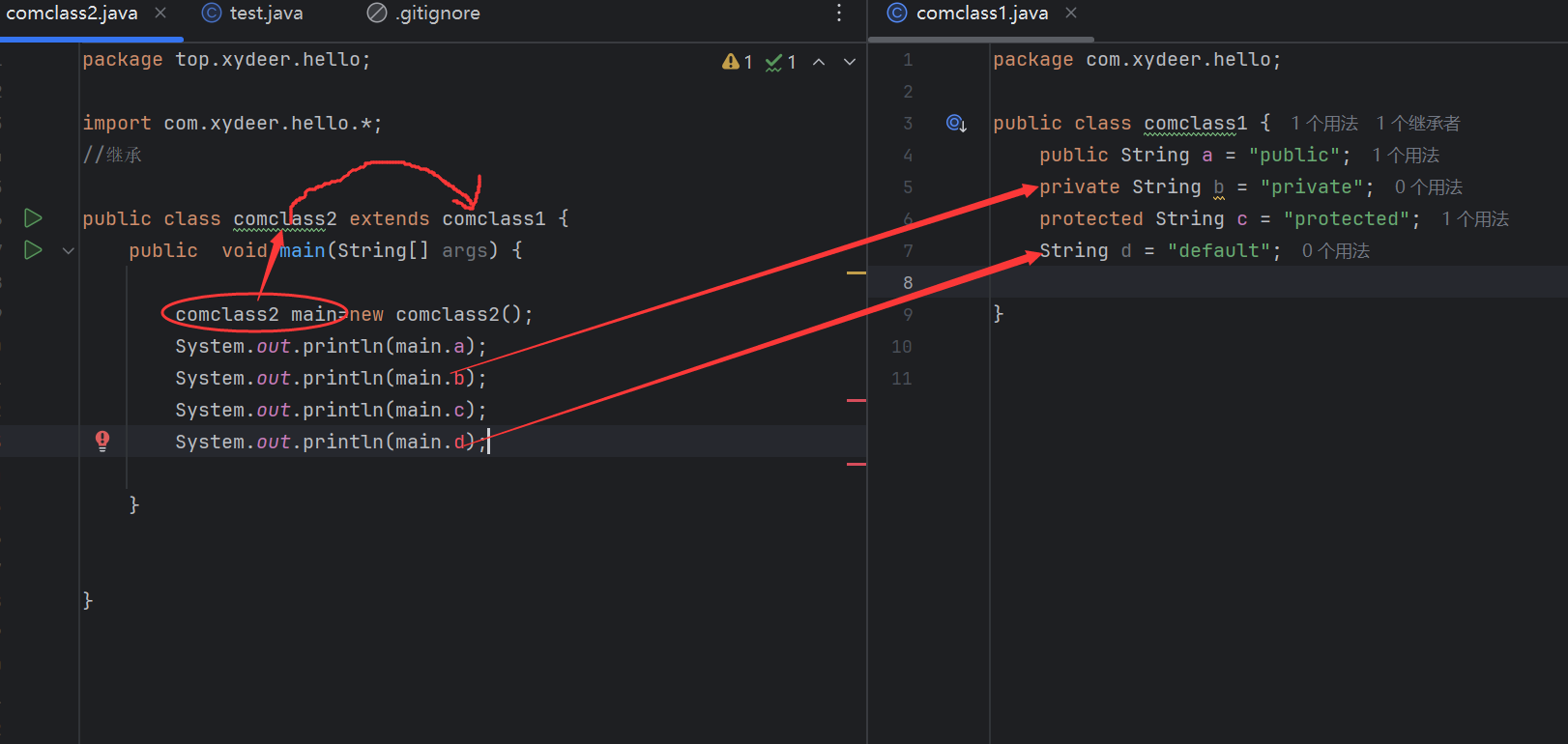
Task: Collapse the main method code fold
Action: click(x=68, y=250)
